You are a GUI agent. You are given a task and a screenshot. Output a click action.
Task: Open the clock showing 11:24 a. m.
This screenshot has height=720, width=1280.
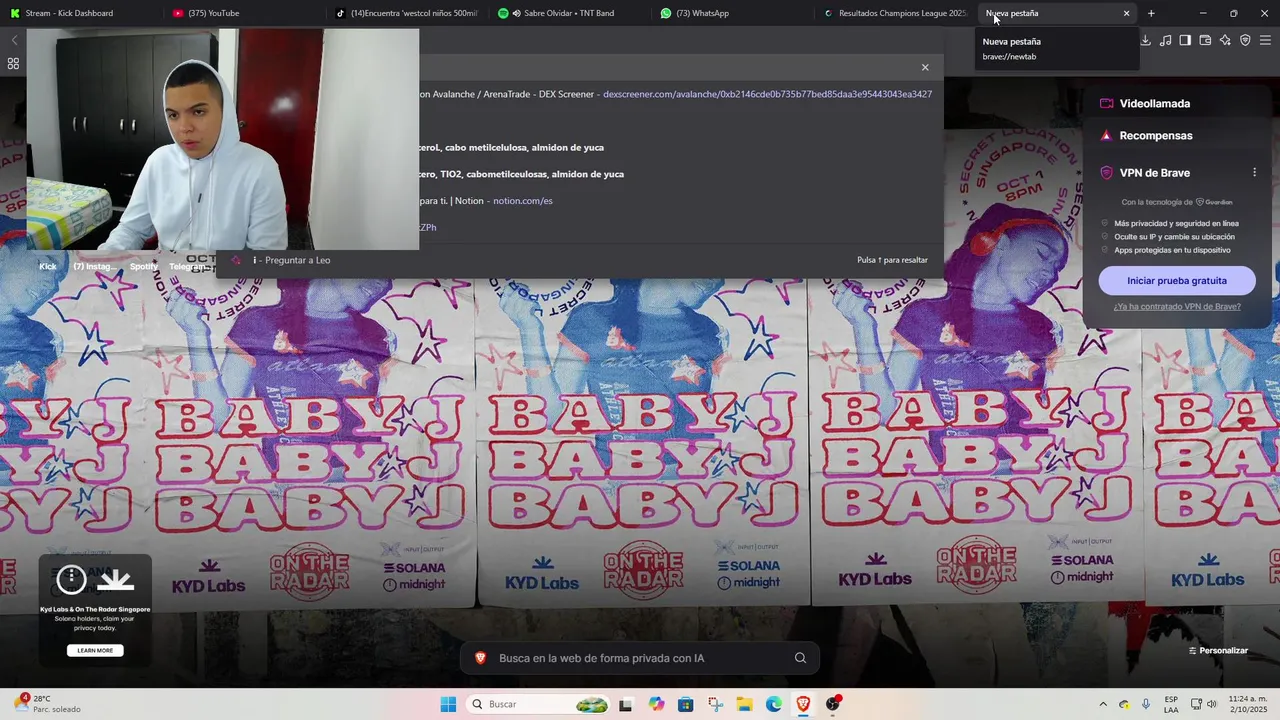click(1247, 704)
